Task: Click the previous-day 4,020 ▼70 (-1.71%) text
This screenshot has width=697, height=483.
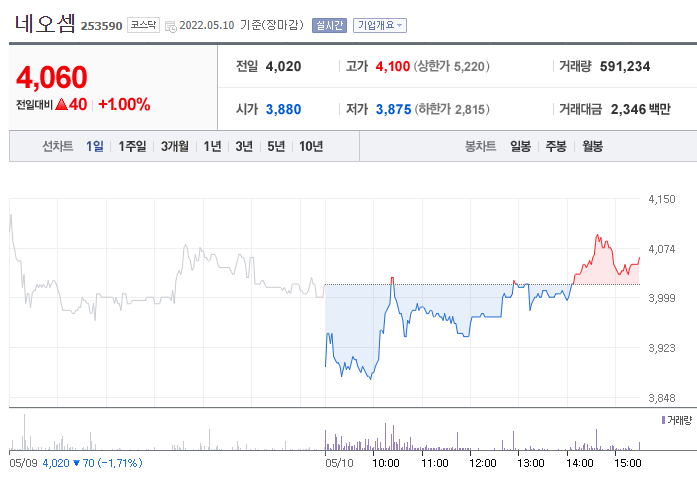Action: (92, 463)
